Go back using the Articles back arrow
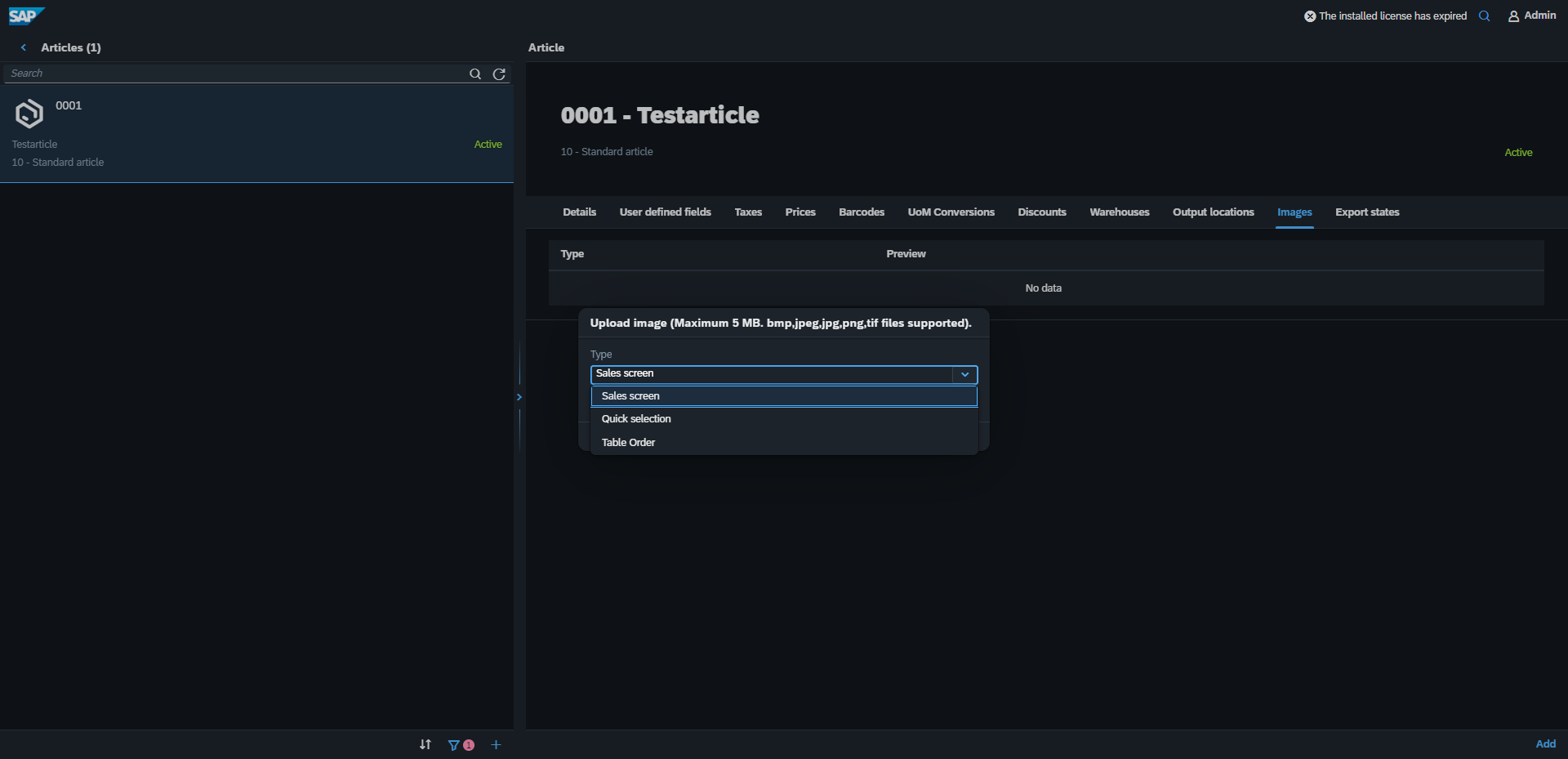This screenshot has width=1568, height=759. click(x=24, y=47)
